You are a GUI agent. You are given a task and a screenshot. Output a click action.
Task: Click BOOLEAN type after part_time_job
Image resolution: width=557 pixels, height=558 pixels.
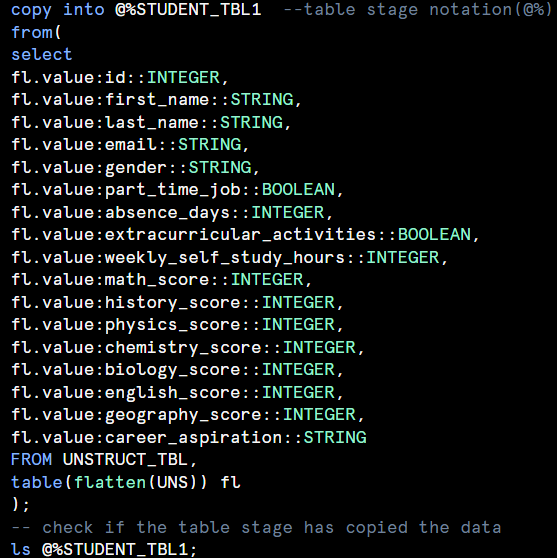tap(298, 190)
